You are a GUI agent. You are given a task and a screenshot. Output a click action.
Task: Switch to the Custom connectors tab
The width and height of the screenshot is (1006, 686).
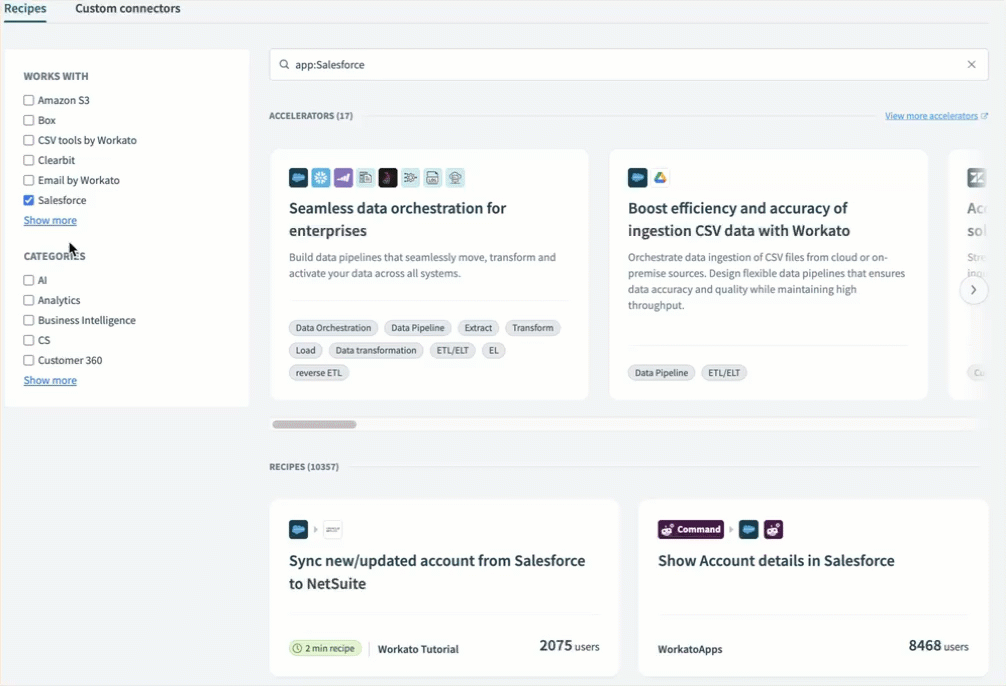[127, 8]
